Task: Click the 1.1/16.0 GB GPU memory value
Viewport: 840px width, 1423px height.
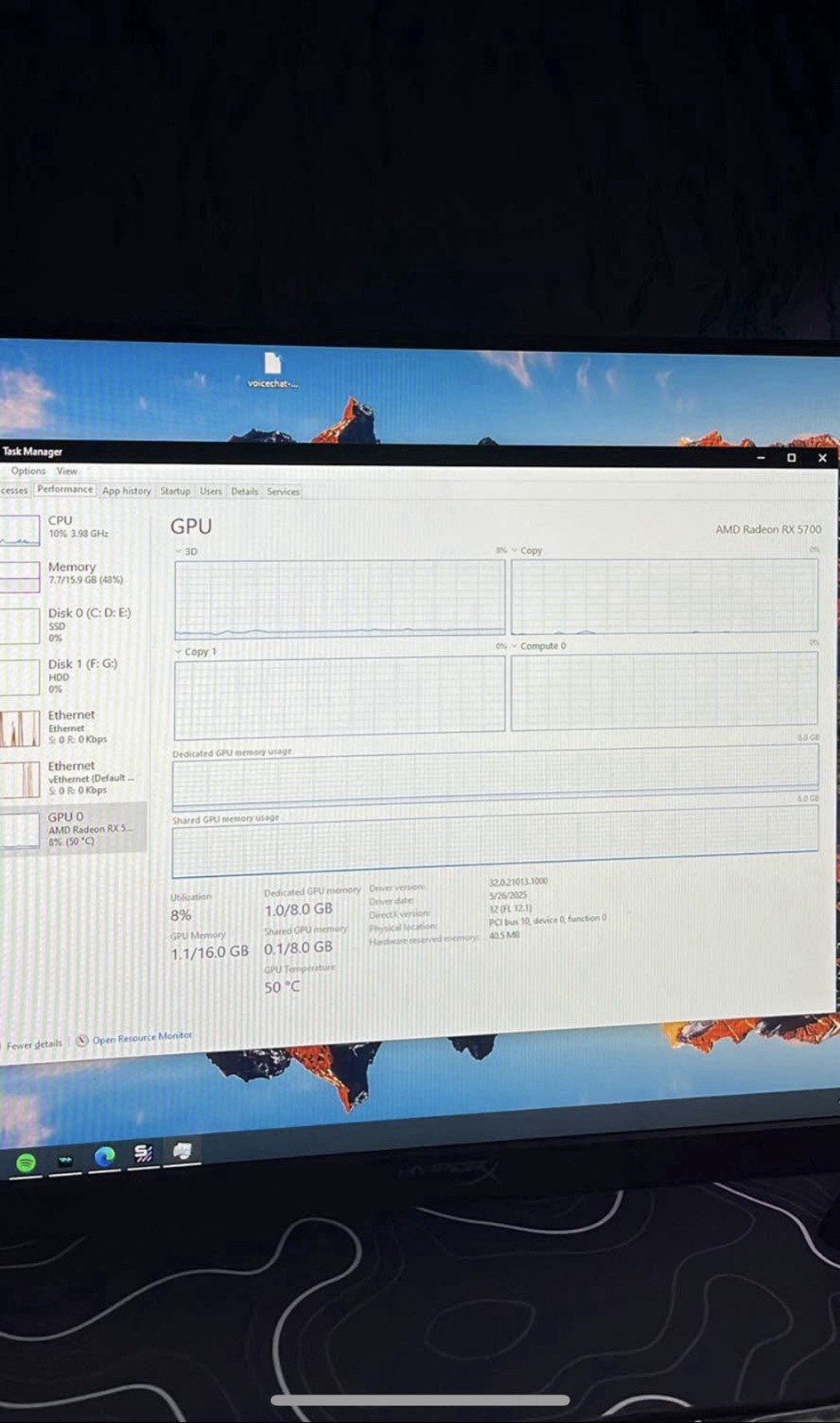Action: 210,952
